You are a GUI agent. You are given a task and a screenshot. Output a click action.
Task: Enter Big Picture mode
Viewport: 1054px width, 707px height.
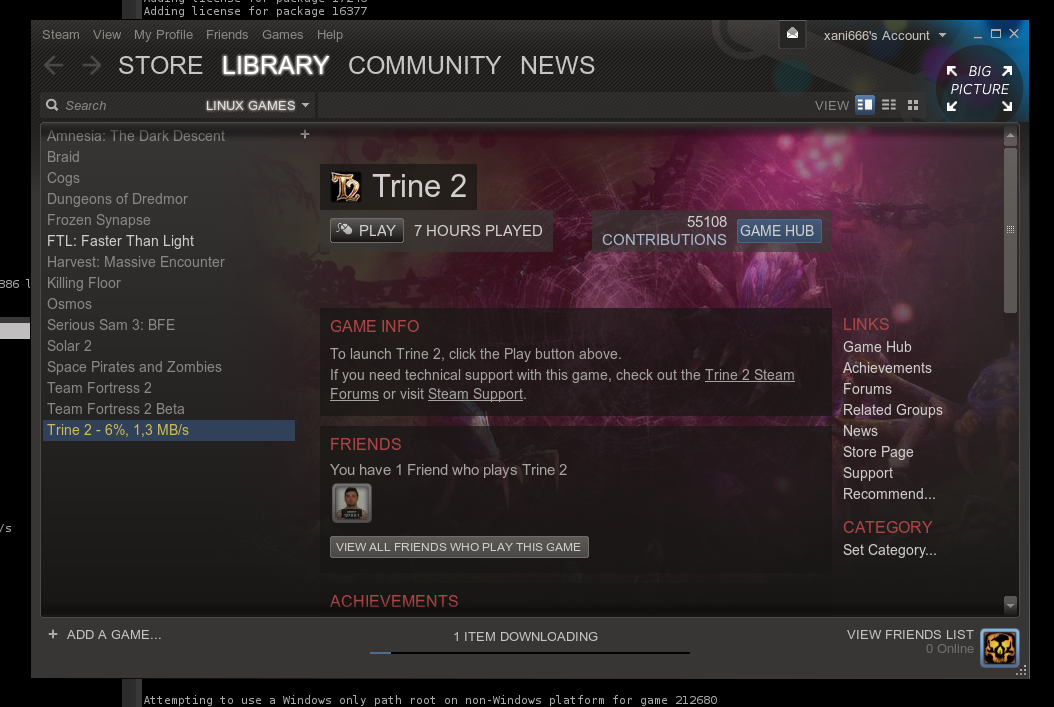(979, 88)
